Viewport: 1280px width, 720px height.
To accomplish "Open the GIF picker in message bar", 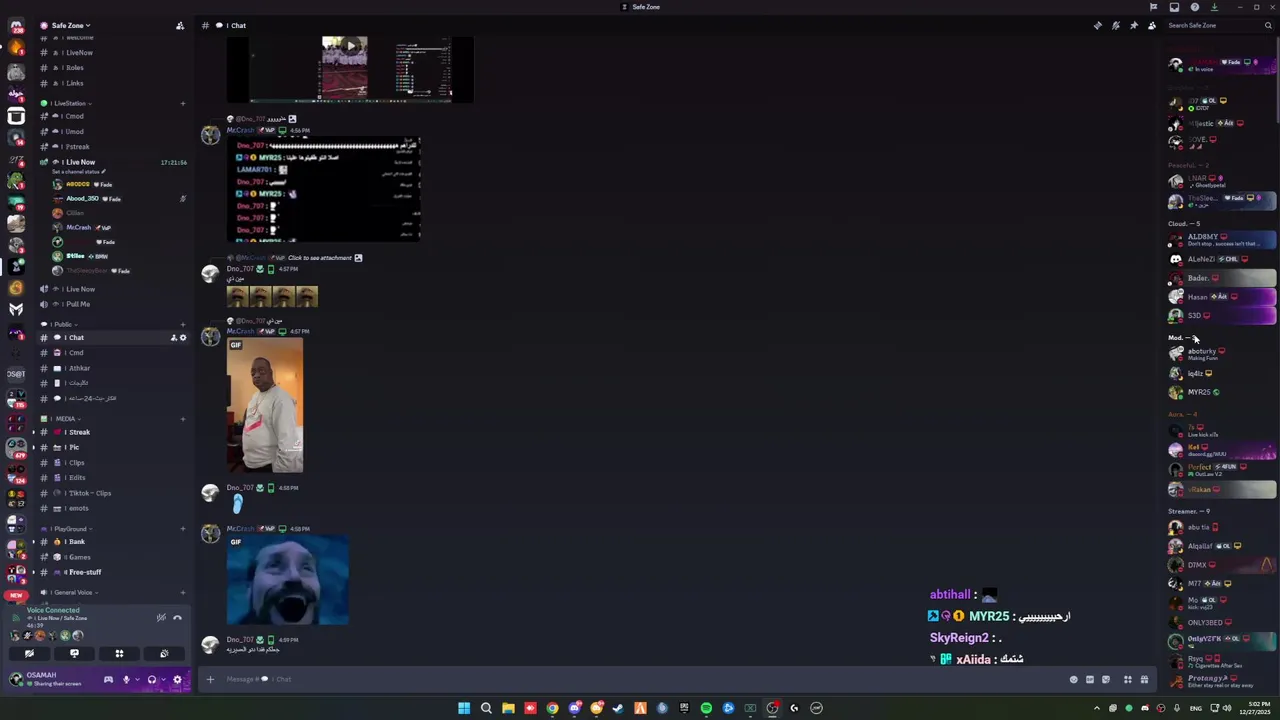I will (x=1090, y=679).
